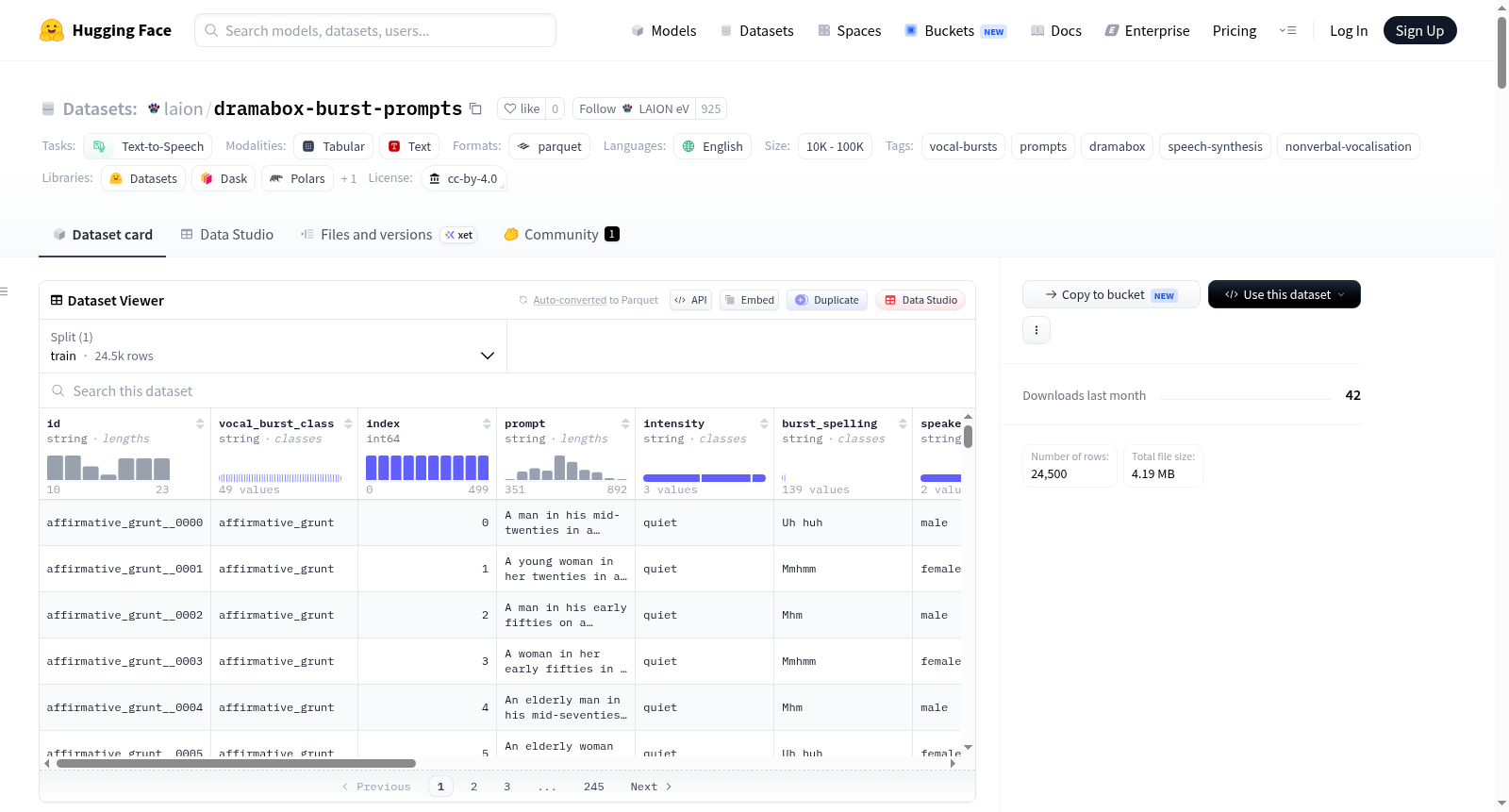The width and height of the screenshot is (1509, 812).
Task: Open Docs in top navigation
Action: click(x=1055, y=30)
